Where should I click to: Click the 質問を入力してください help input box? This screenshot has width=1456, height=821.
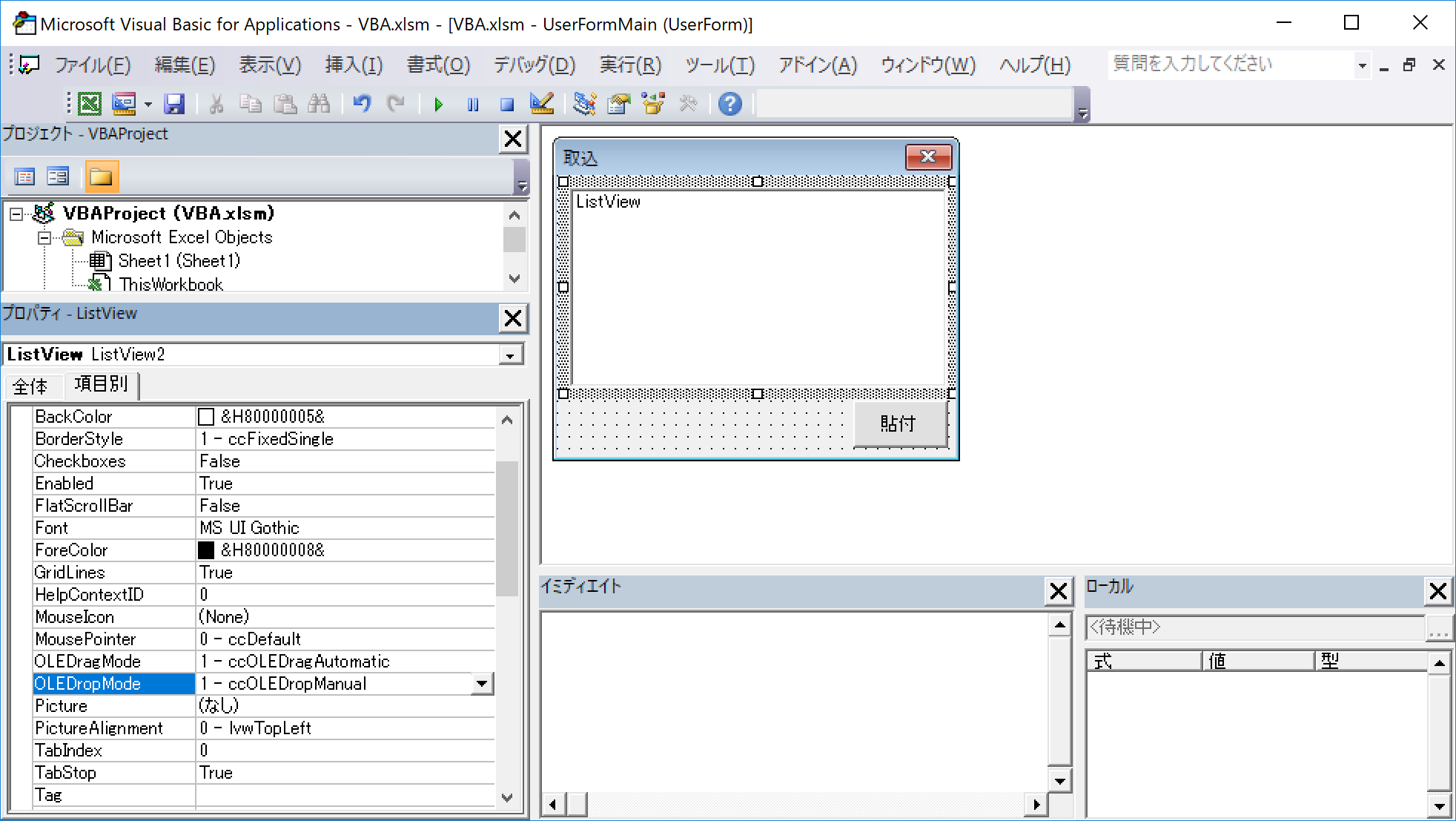coord(1231,65)
